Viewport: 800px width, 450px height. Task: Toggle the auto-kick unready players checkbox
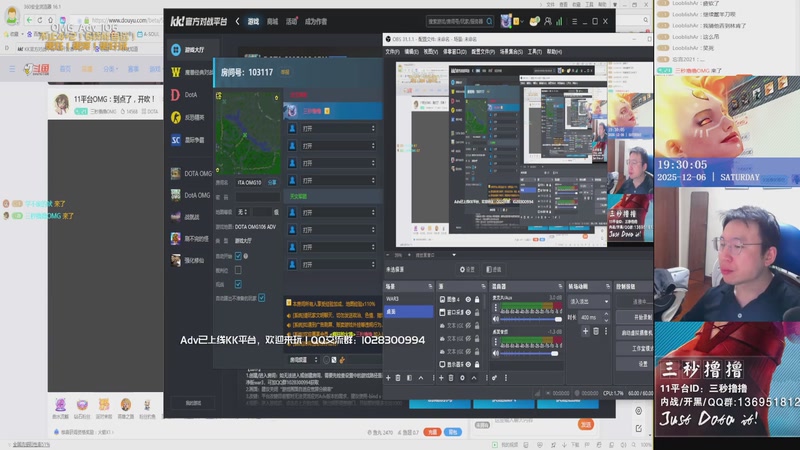[262, 297]
